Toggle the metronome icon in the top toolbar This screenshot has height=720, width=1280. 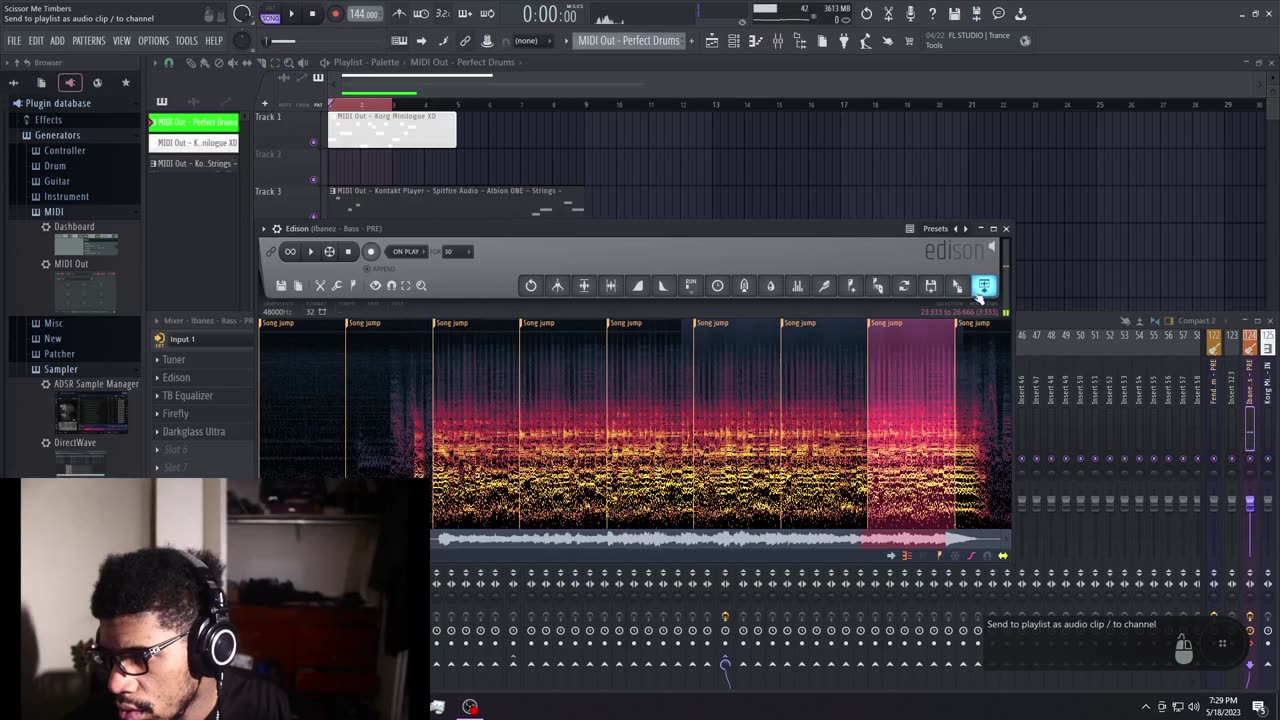click(x=399, y=14)
